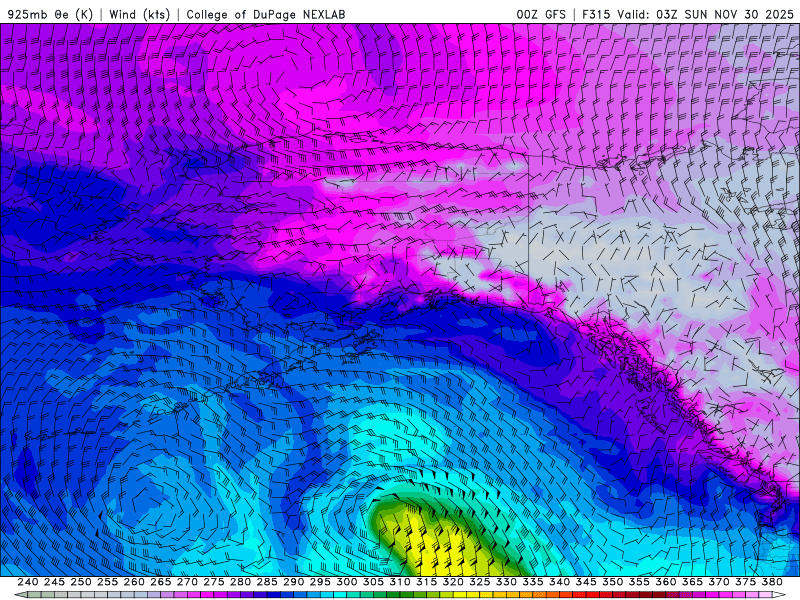Click the 350 colorbar label
800x600 pixels.
point(612,582)
